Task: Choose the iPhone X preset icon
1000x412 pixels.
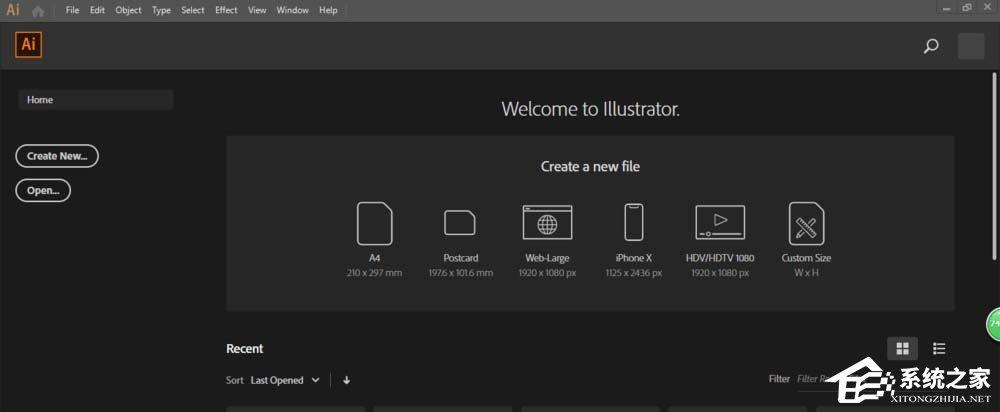Action: (633, 222)
